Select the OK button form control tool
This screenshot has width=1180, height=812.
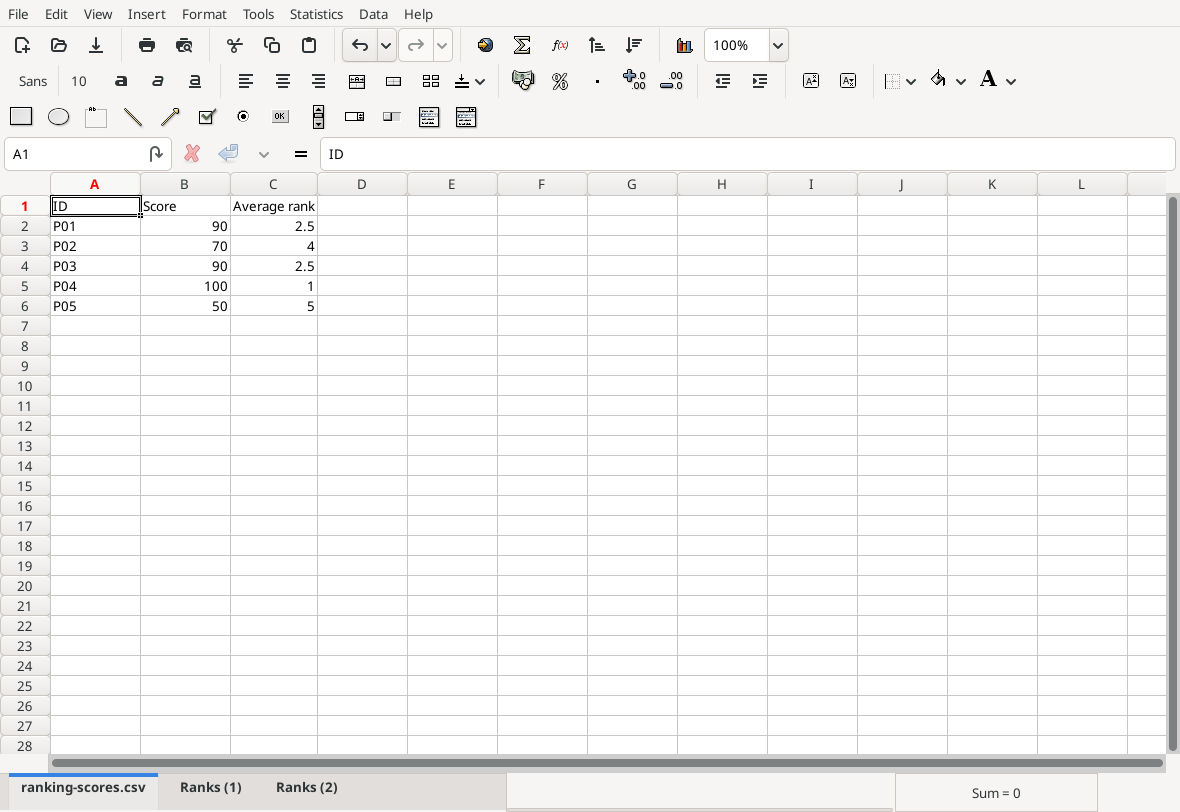pos(280,117)
